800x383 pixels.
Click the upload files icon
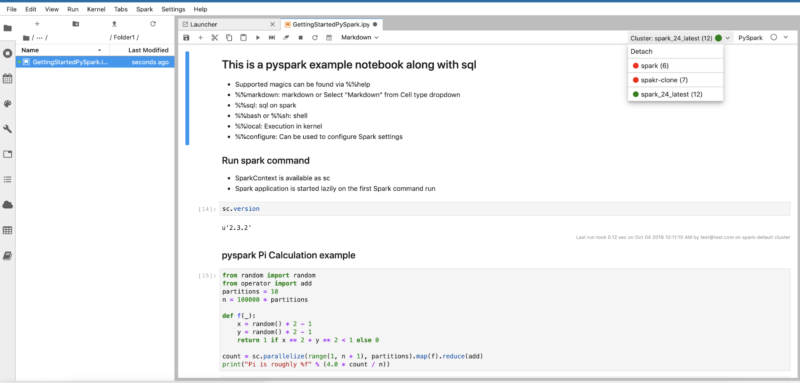point(114,24)
